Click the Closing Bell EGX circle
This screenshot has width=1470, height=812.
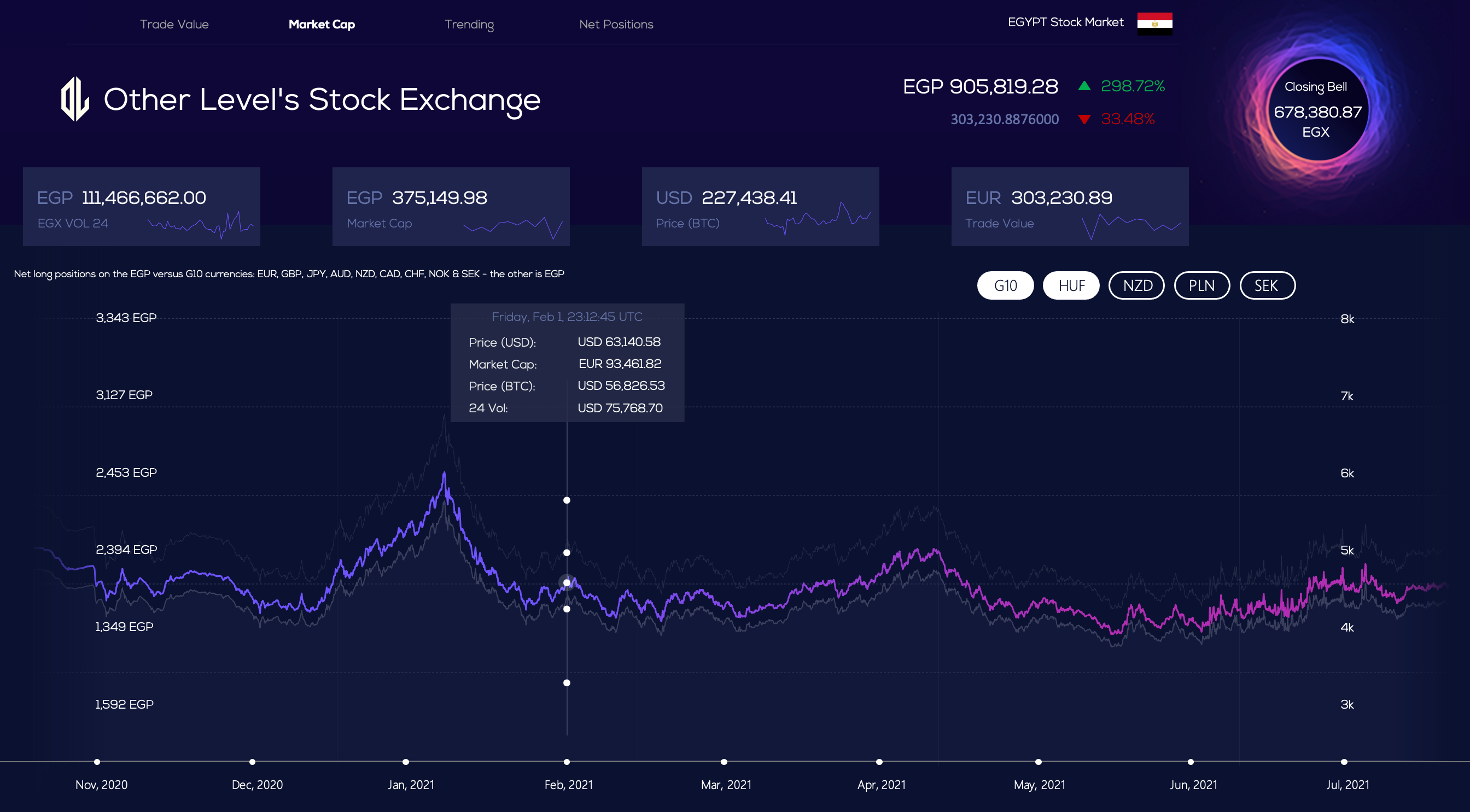[1317, 110]
